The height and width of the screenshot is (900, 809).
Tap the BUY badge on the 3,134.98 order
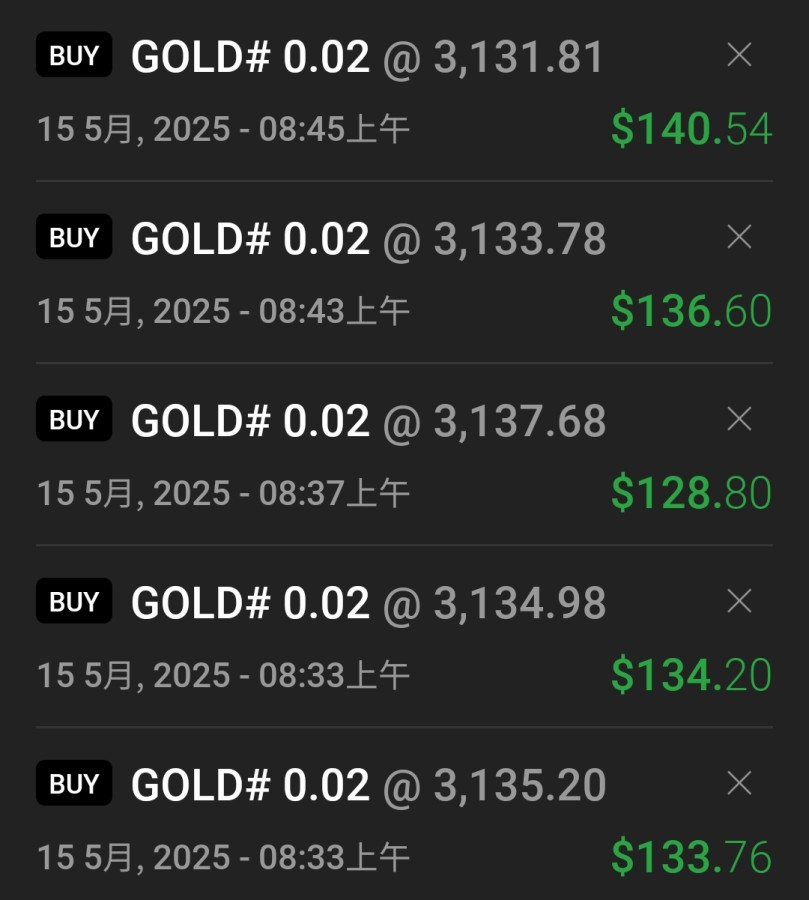[74, 602]
